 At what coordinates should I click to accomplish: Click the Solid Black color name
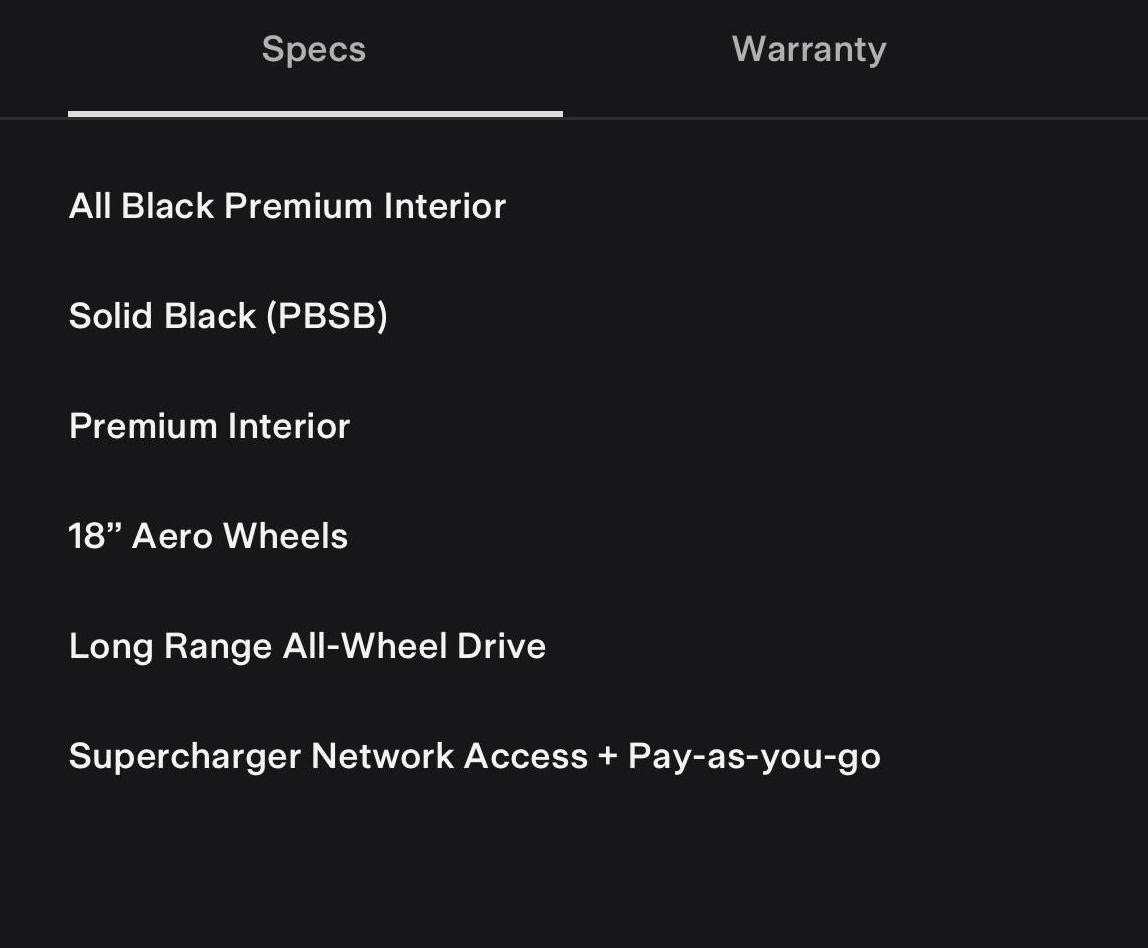point(162,316)
